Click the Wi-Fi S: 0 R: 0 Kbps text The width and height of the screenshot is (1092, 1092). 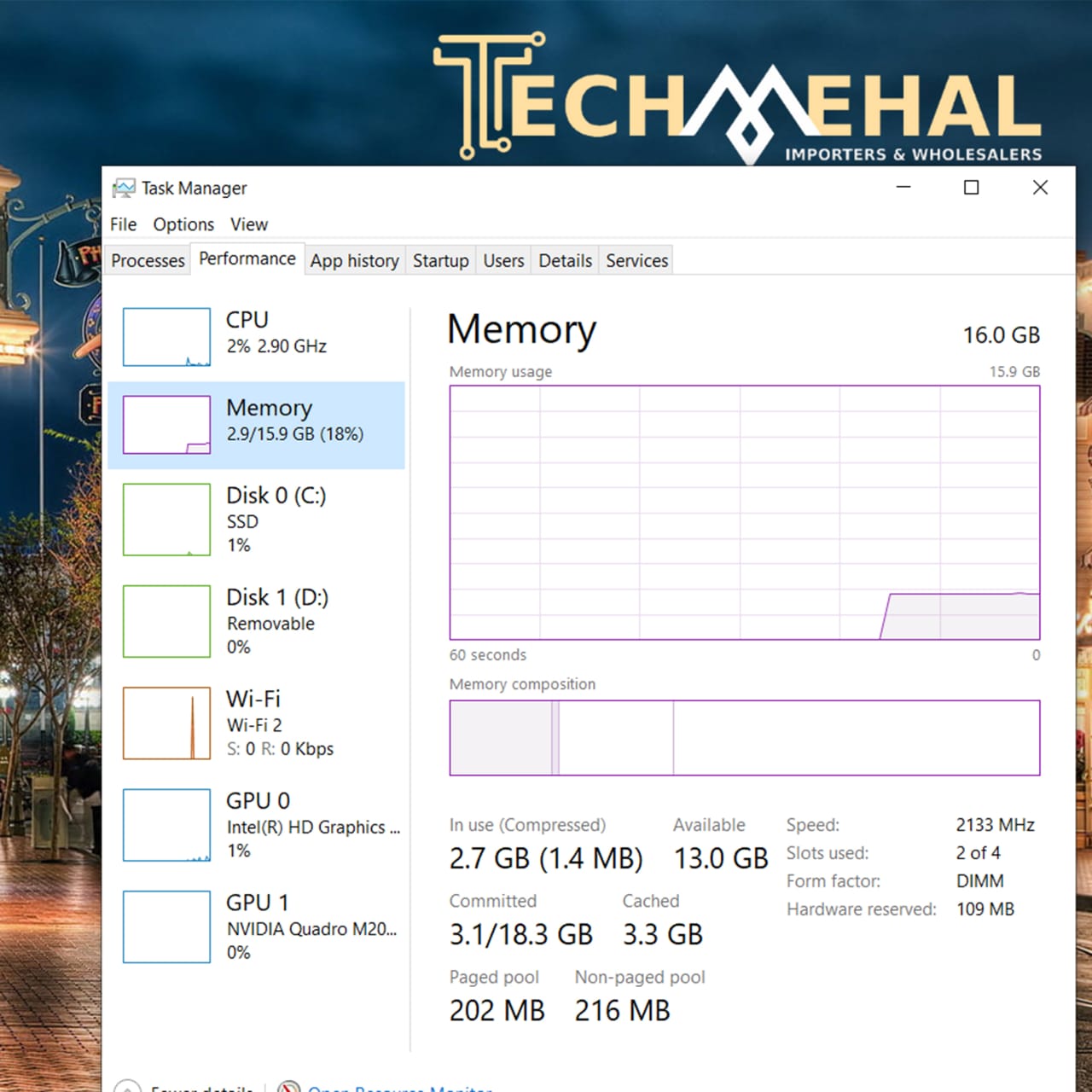coord(280,749)
